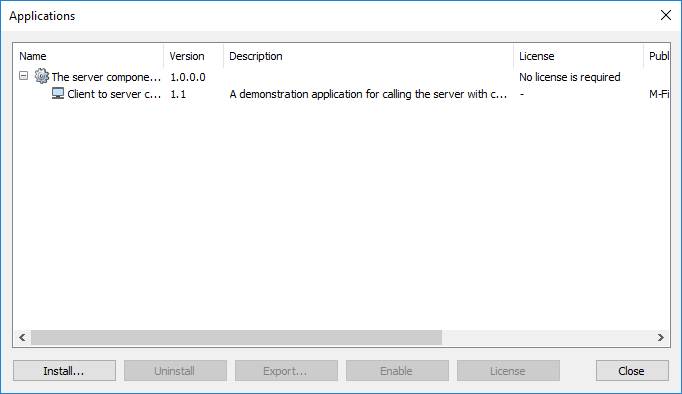Sort by the Description column header
682x394 pixels.
pos(368,56)
